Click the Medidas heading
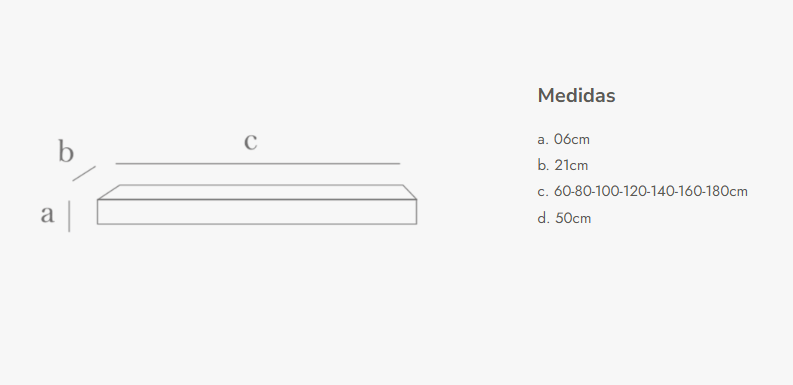The image size is (793, 385). [576, 96]
